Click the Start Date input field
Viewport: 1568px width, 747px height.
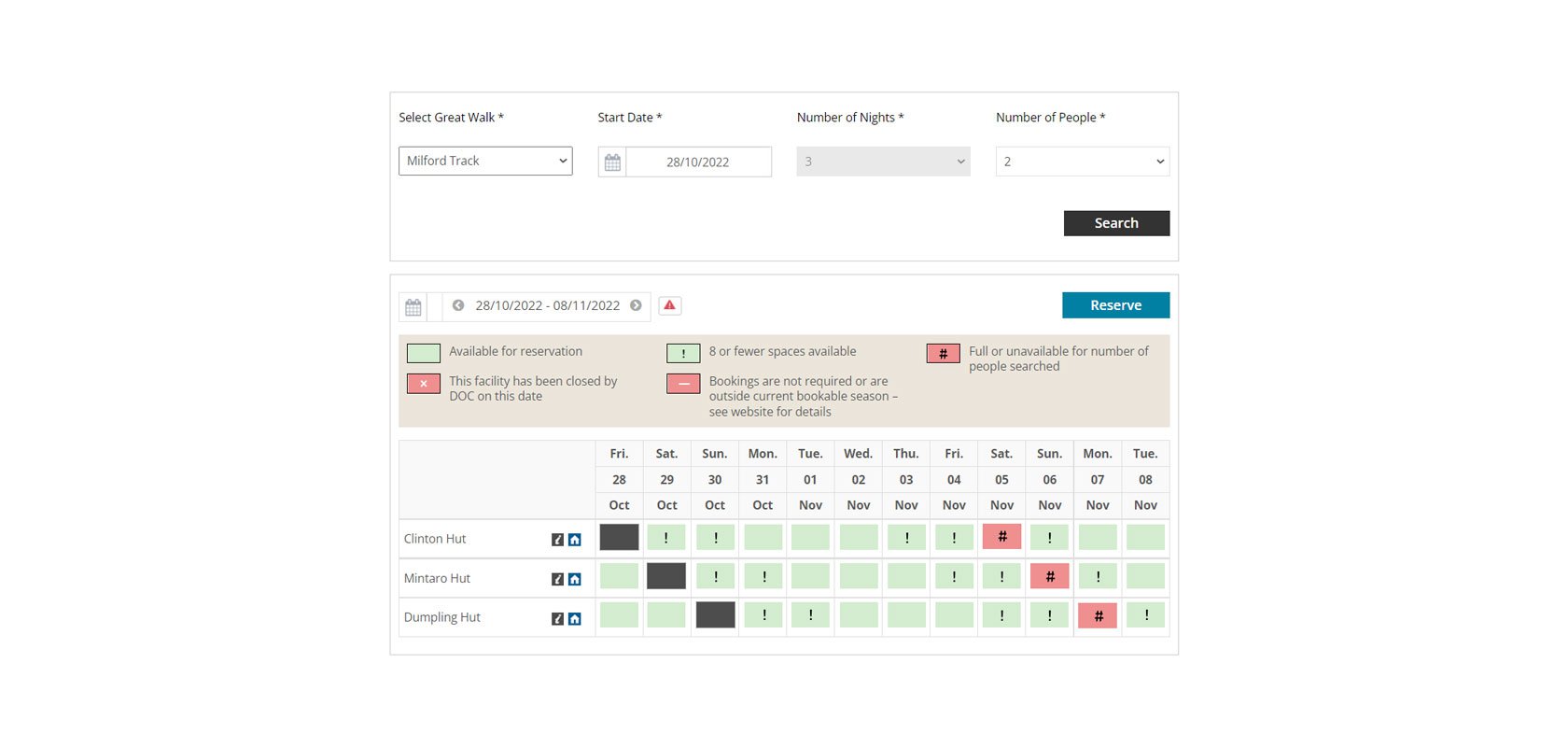[x=698, y=162]
